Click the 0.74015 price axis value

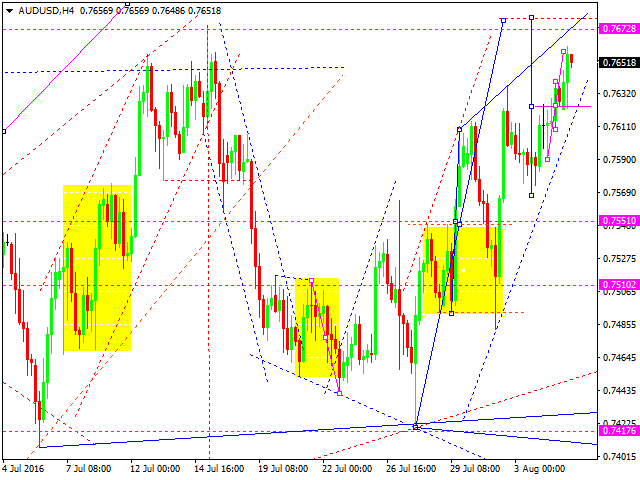[619, 457]
